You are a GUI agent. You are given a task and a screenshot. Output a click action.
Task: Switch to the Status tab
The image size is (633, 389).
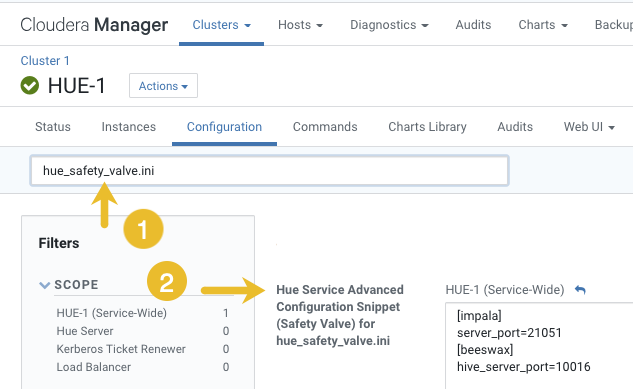coord(53,127)
